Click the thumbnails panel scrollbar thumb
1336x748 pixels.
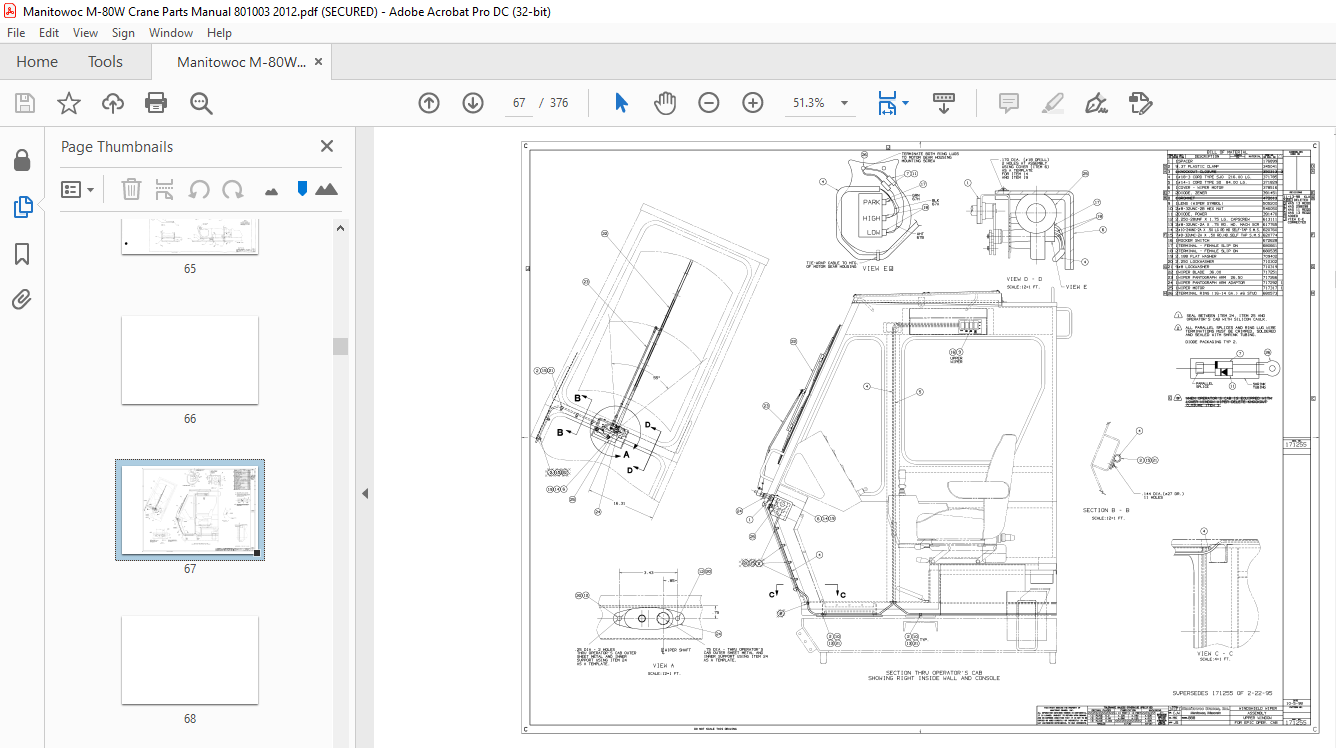[341, 346]
